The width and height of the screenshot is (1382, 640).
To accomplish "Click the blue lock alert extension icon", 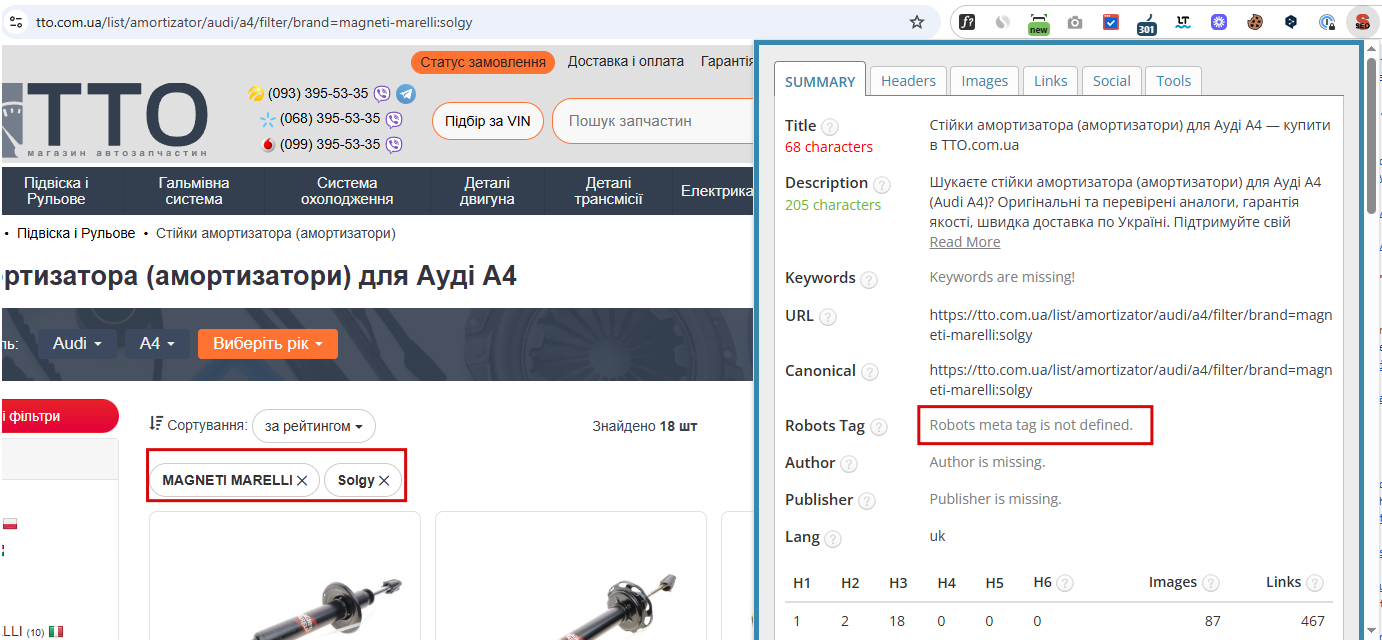I will point(1327,21).
